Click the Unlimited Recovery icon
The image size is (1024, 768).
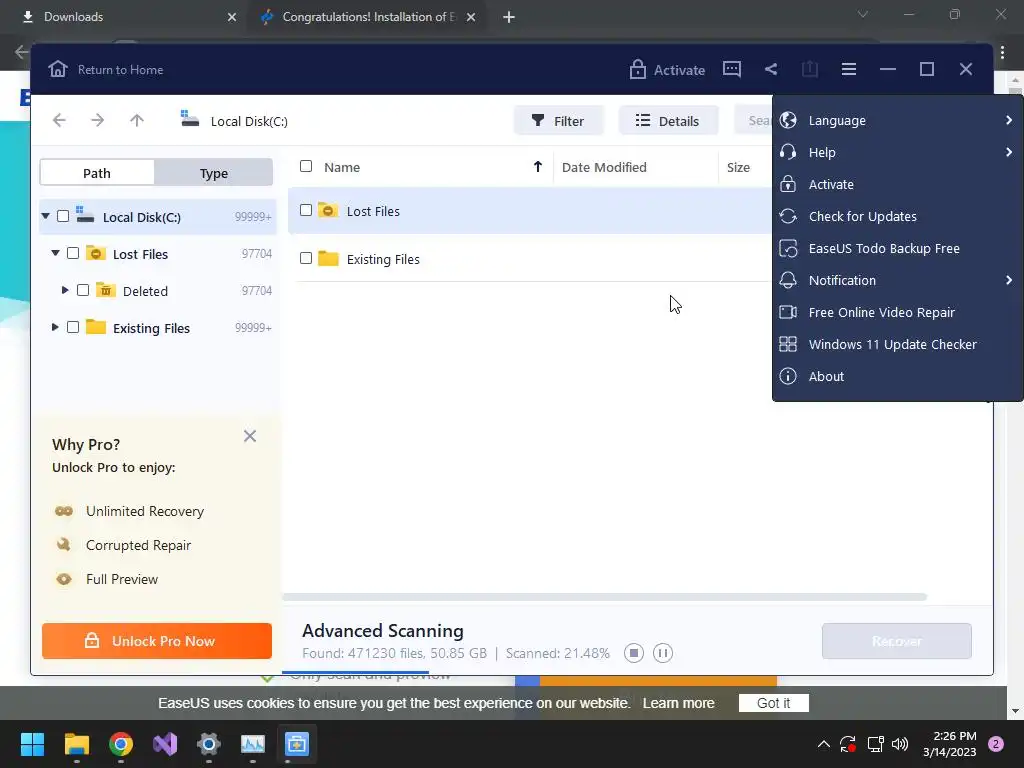tap(64, 511)
